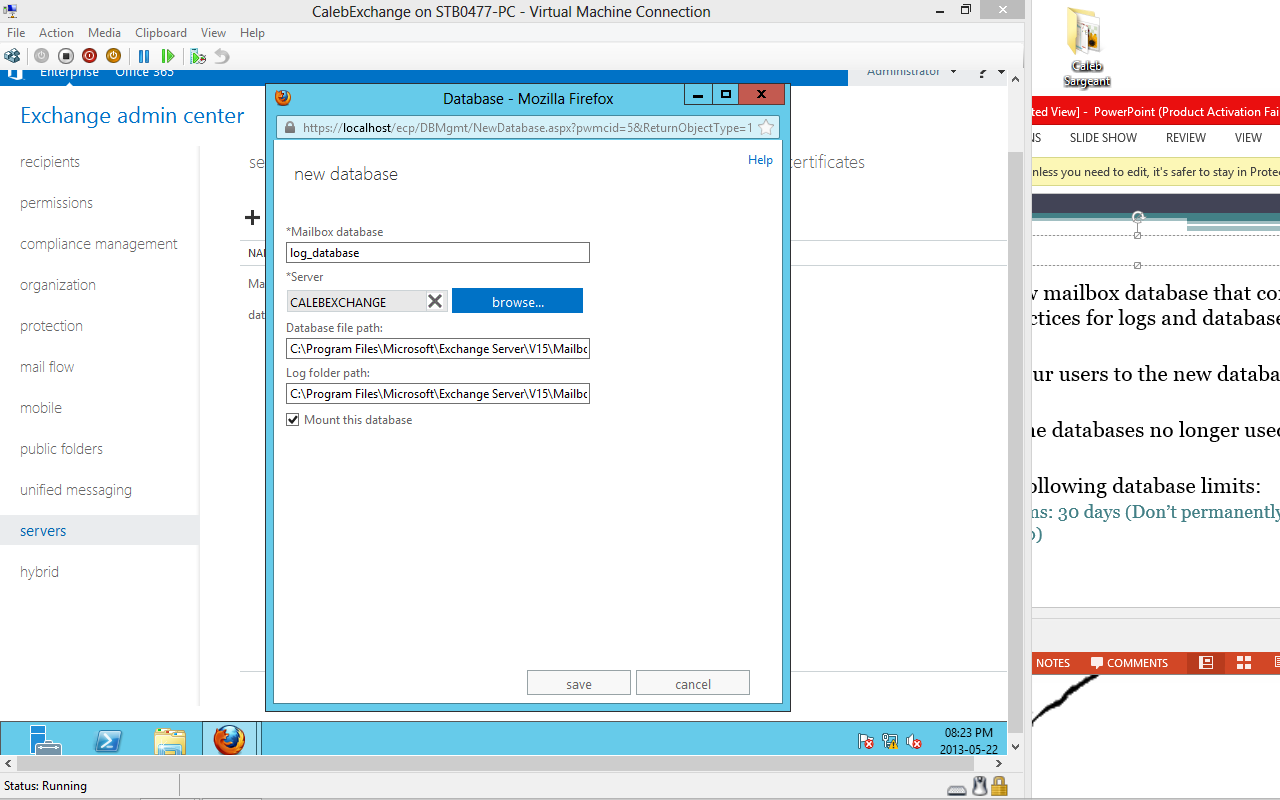The image size is (1280, 800).
Task: Open the SLIDE SHOW tab in PowerPoint
Action: click(1103, 138)
